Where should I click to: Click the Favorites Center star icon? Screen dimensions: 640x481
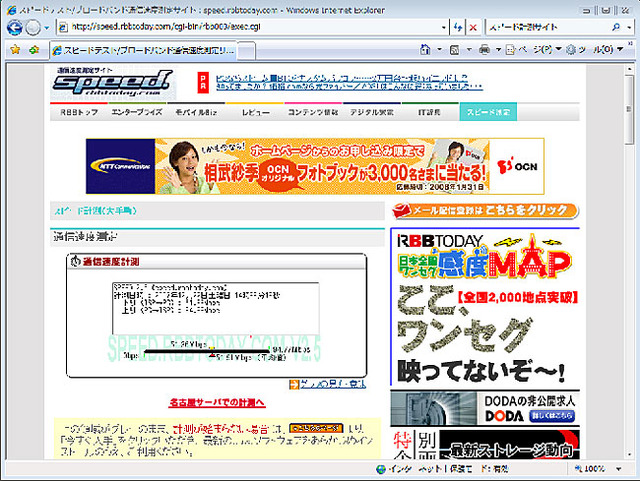click(15, 50)
